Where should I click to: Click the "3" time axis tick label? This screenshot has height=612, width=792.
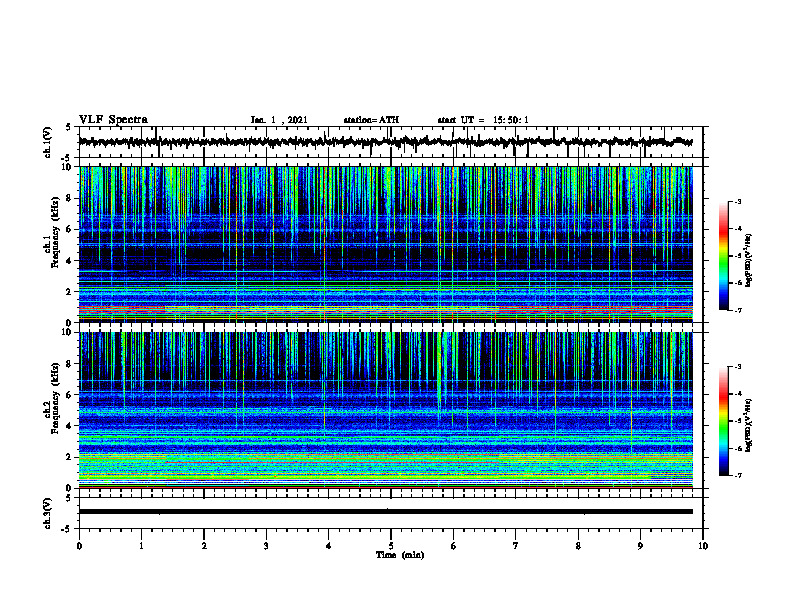pos(266,546)
